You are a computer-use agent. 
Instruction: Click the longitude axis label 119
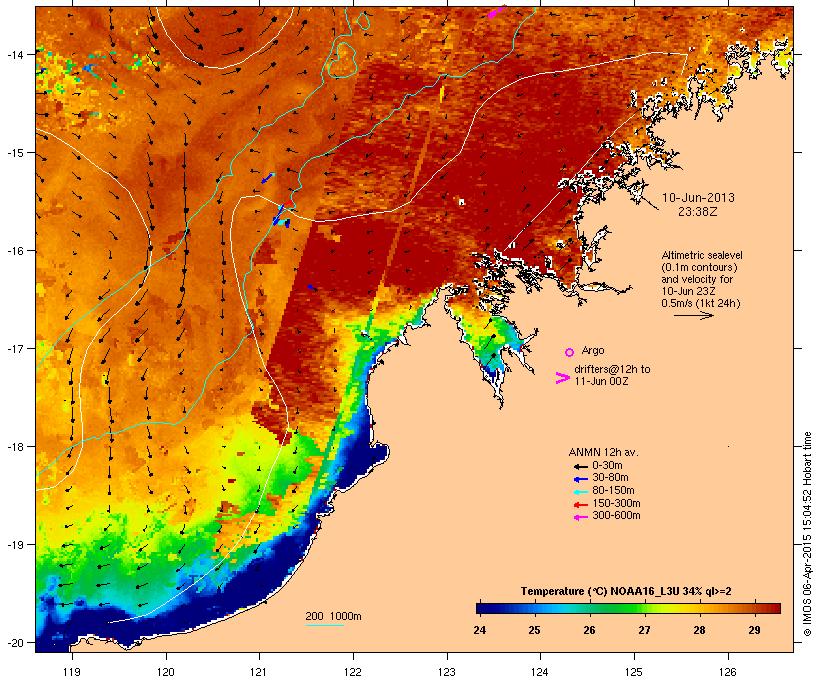coord(72,672)
